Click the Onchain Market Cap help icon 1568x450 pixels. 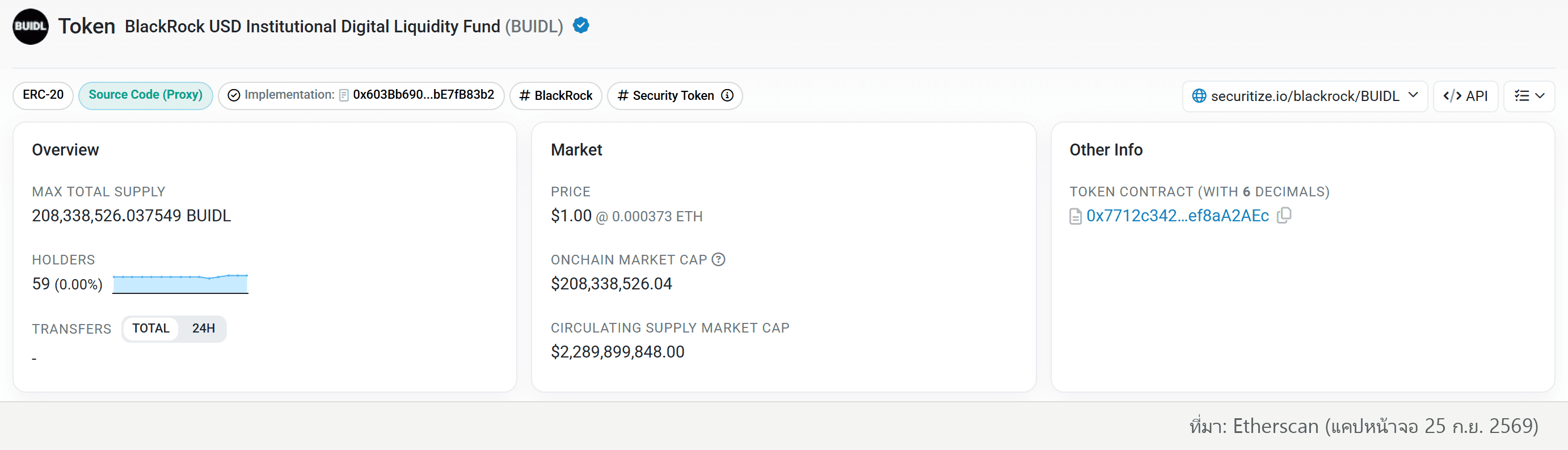click(718, 259)
